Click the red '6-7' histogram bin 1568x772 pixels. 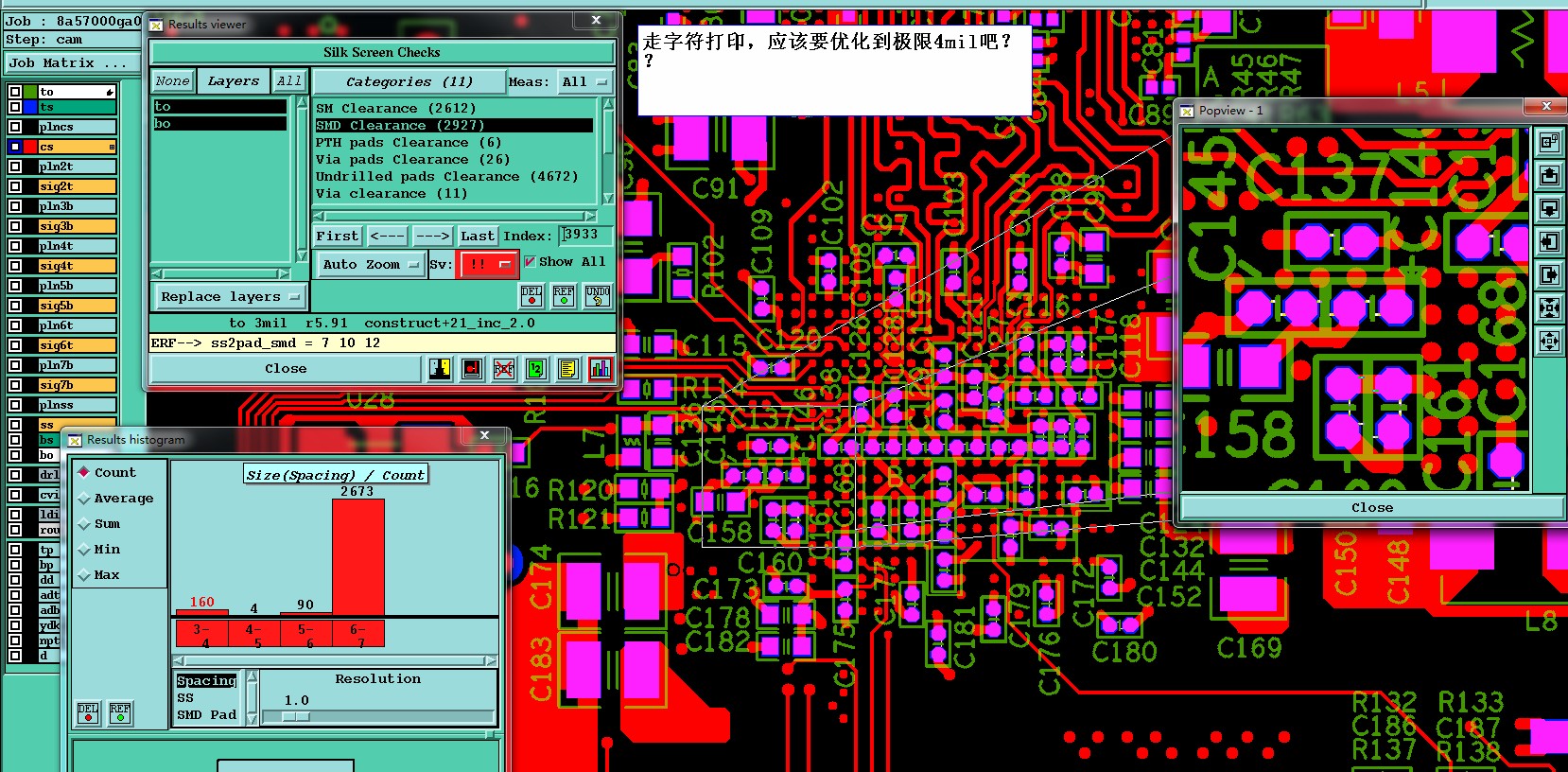pos(357,634)
